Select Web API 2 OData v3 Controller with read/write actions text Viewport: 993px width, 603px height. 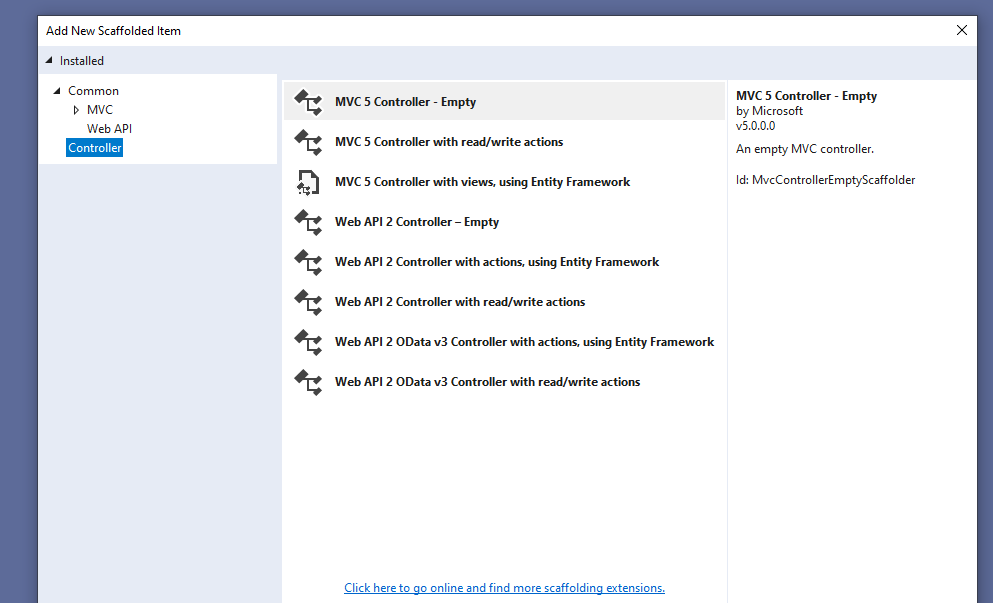(x=488, y=381)
